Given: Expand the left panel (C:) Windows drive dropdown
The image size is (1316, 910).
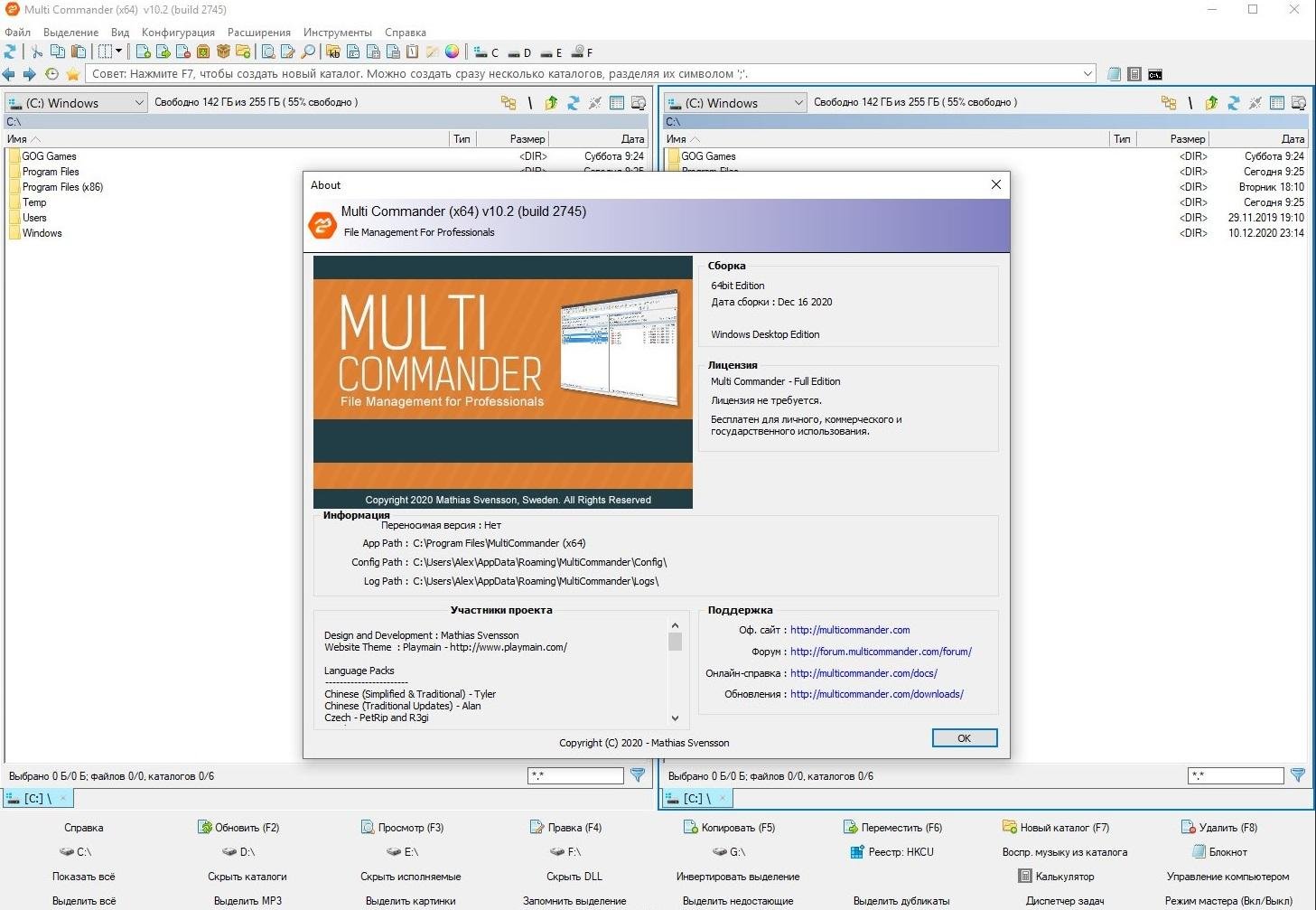Looking at the screenshot, I should [138, 103].
